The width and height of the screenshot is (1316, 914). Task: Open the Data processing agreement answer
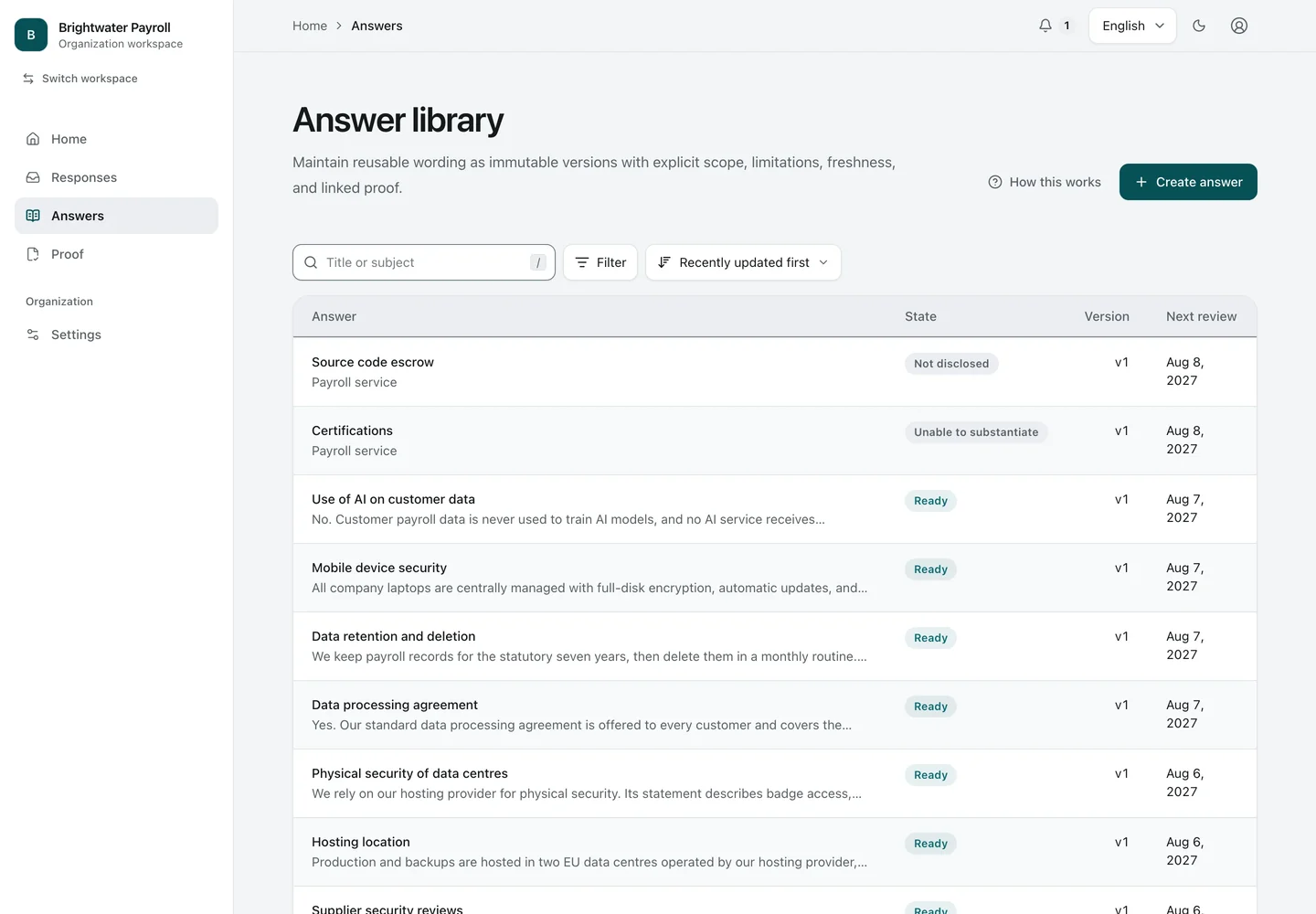775,715
